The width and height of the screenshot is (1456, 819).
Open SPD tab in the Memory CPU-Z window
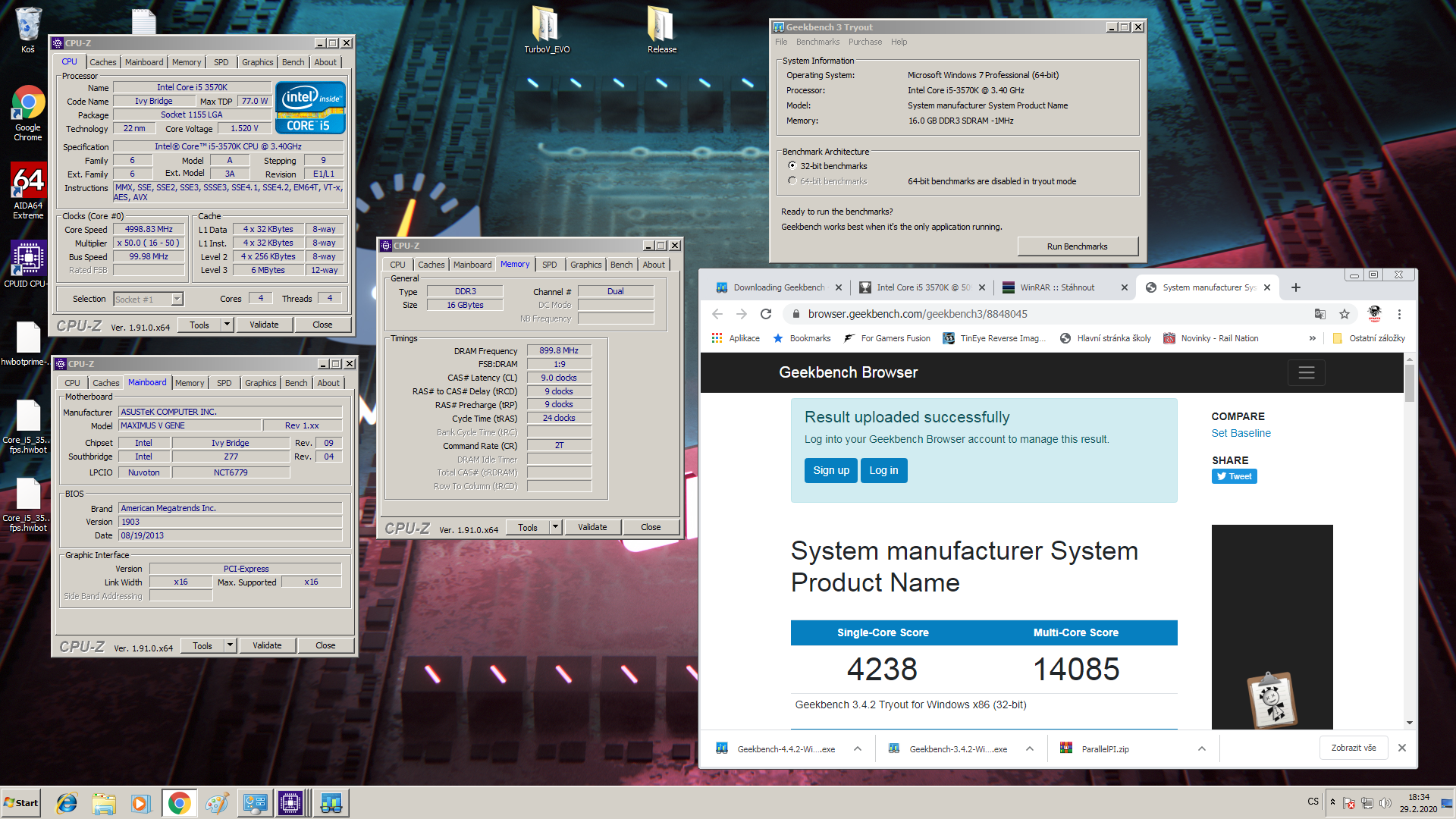pyautogui.click(x=550, y=265)
